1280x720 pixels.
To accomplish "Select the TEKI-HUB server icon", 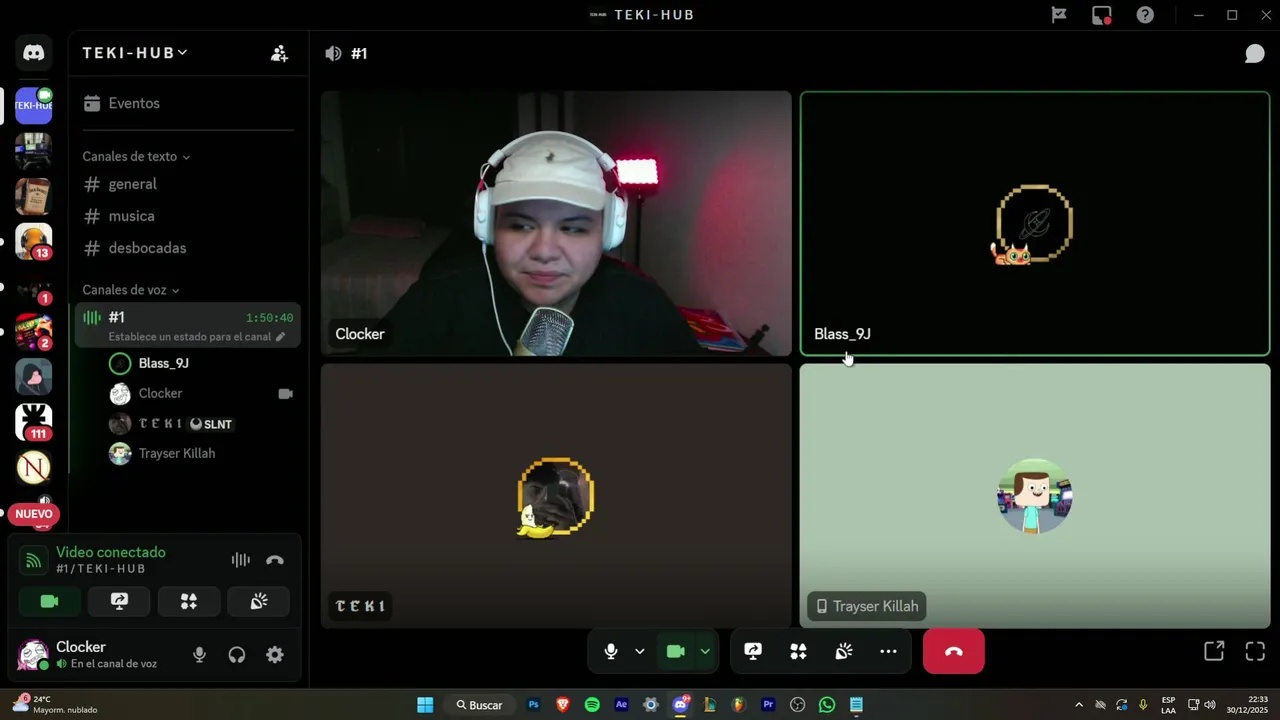I will point(34,105).
